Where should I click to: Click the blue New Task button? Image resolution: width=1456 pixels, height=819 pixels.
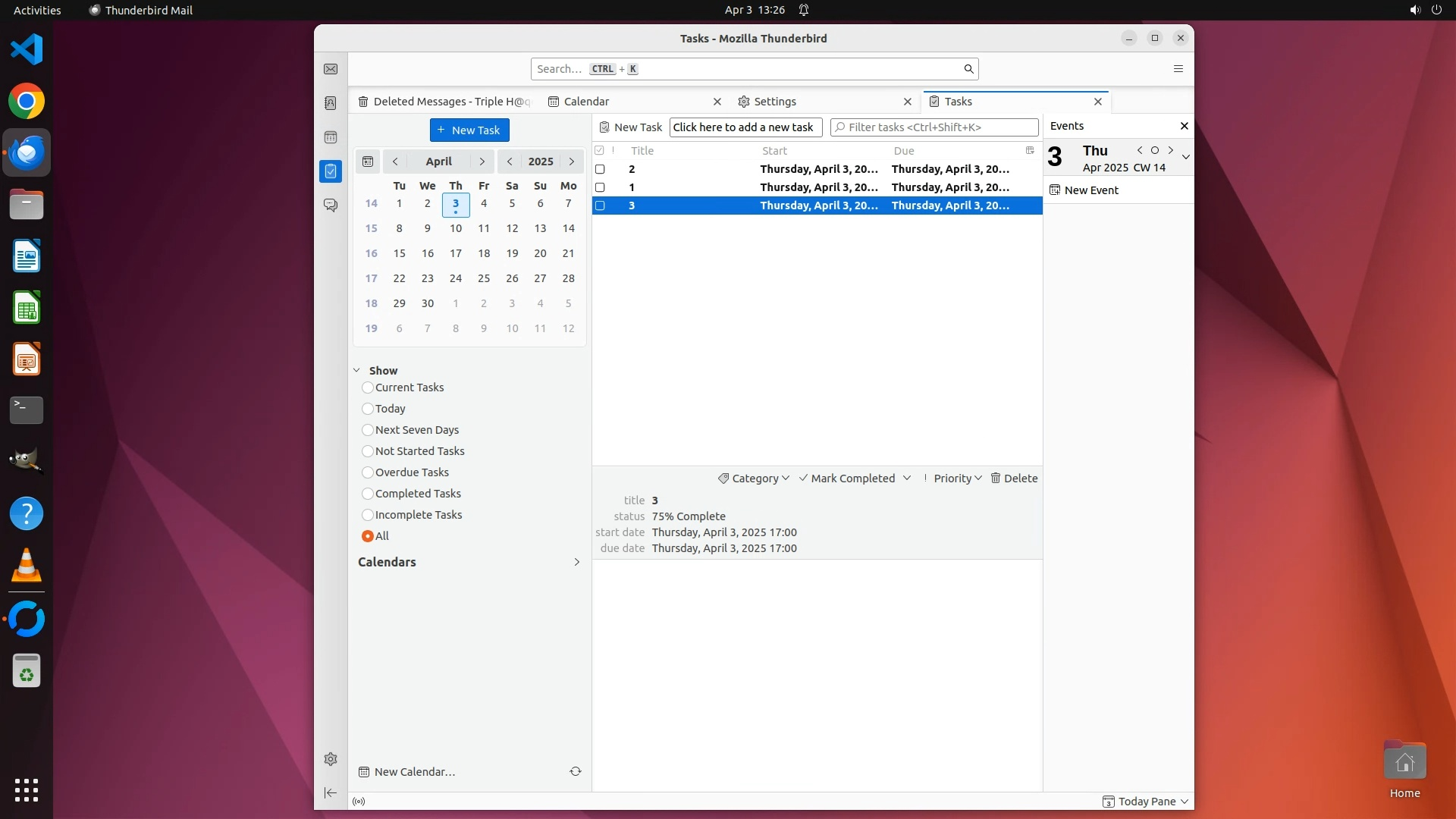(x=469, y=130)
